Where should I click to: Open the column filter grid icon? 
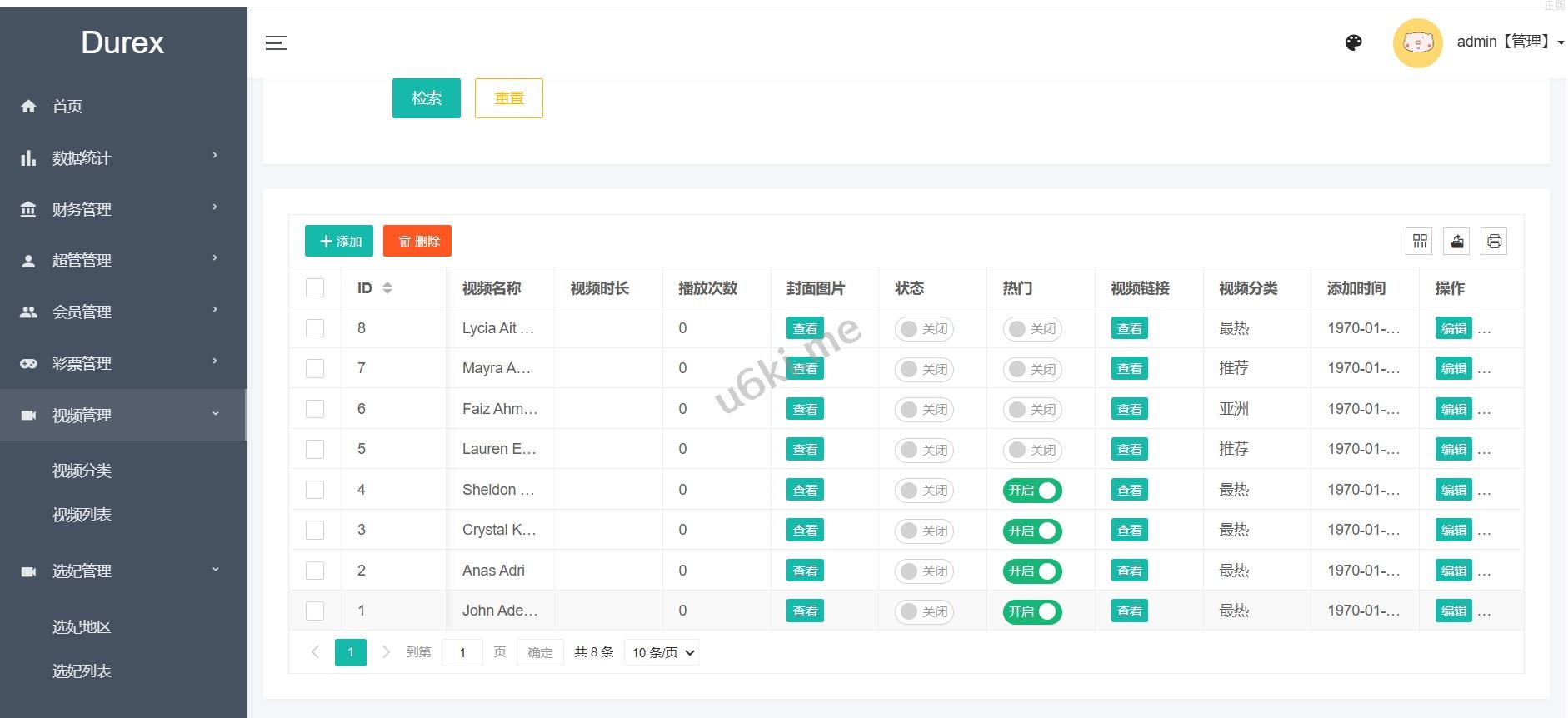point(1420,242)
